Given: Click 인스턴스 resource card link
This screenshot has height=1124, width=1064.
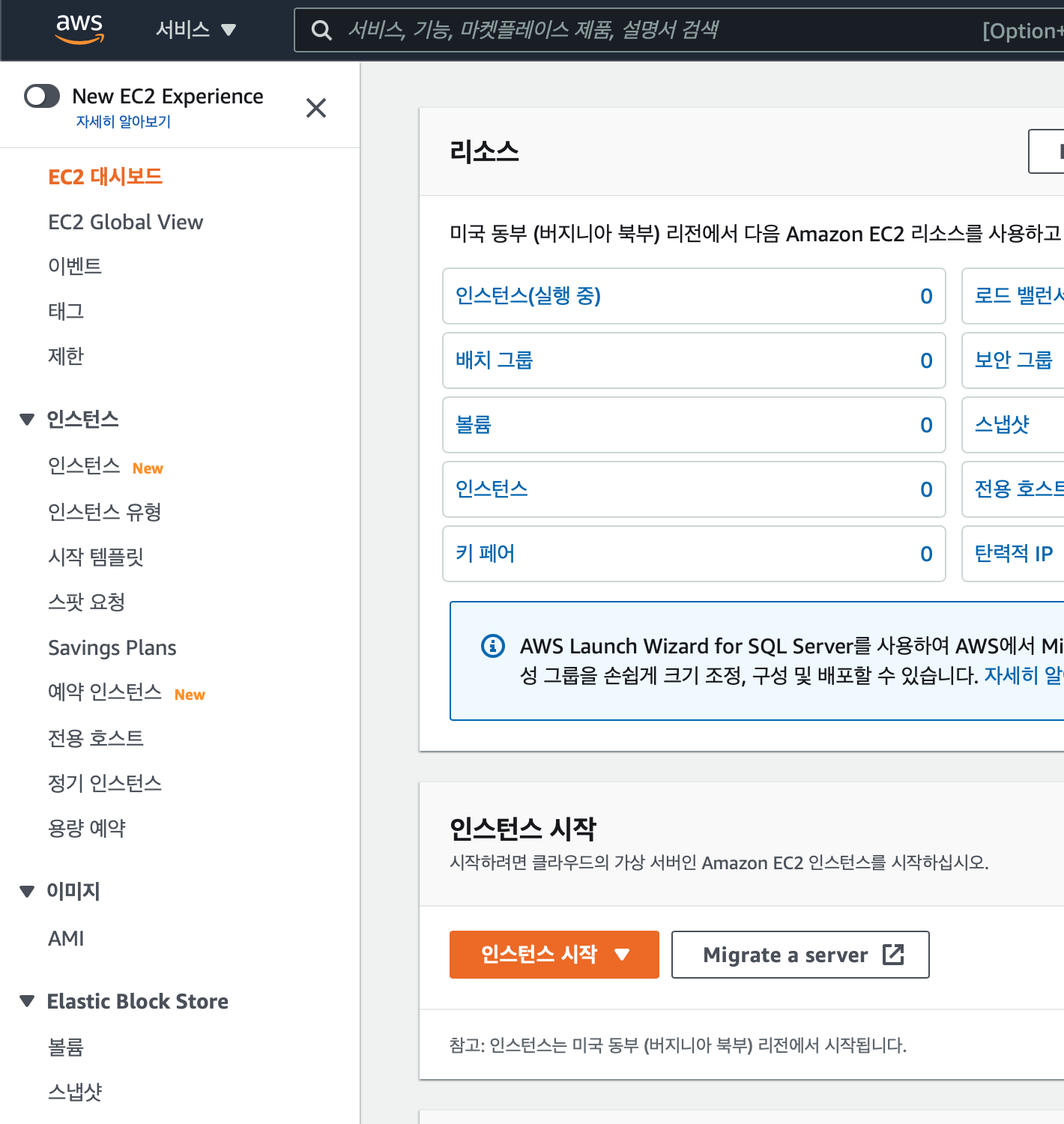Looking at the screenshot, I should (492, 489).
